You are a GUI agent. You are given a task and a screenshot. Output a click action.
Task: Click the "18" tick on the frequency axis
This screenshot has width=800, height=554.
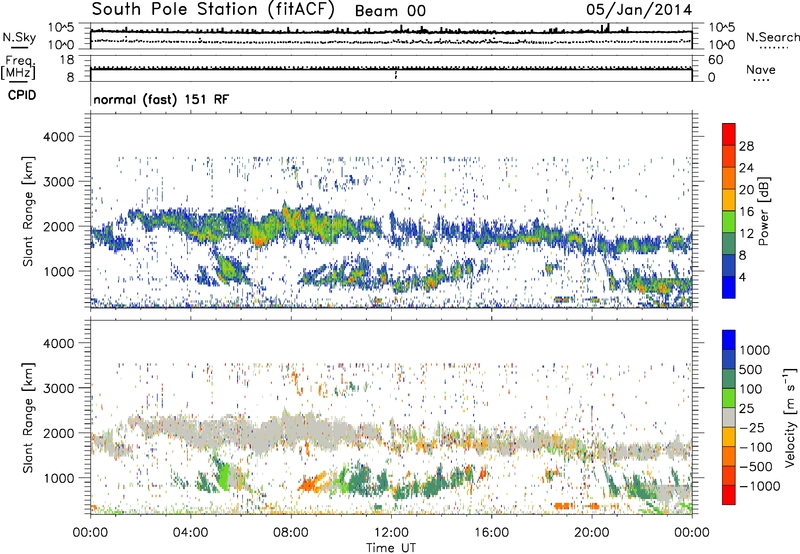67,60
